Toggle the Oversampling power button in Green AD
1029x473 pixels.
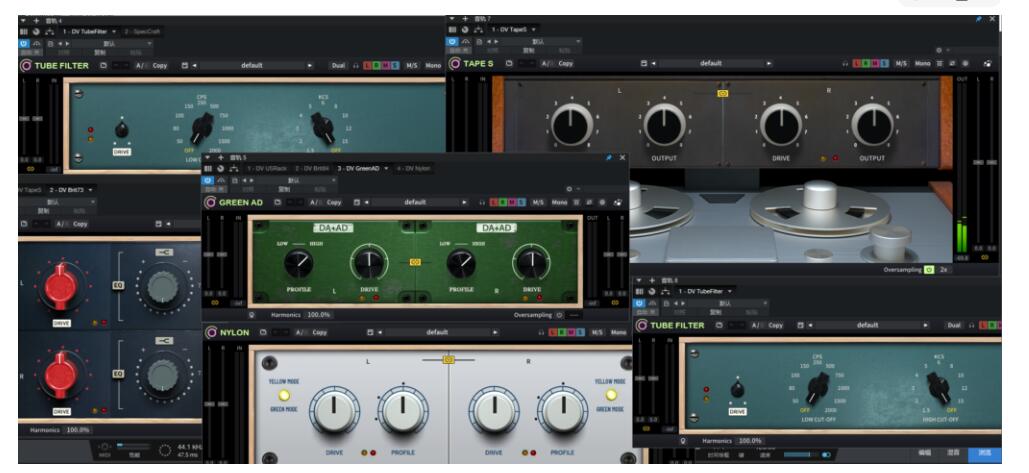pos(559,315)
